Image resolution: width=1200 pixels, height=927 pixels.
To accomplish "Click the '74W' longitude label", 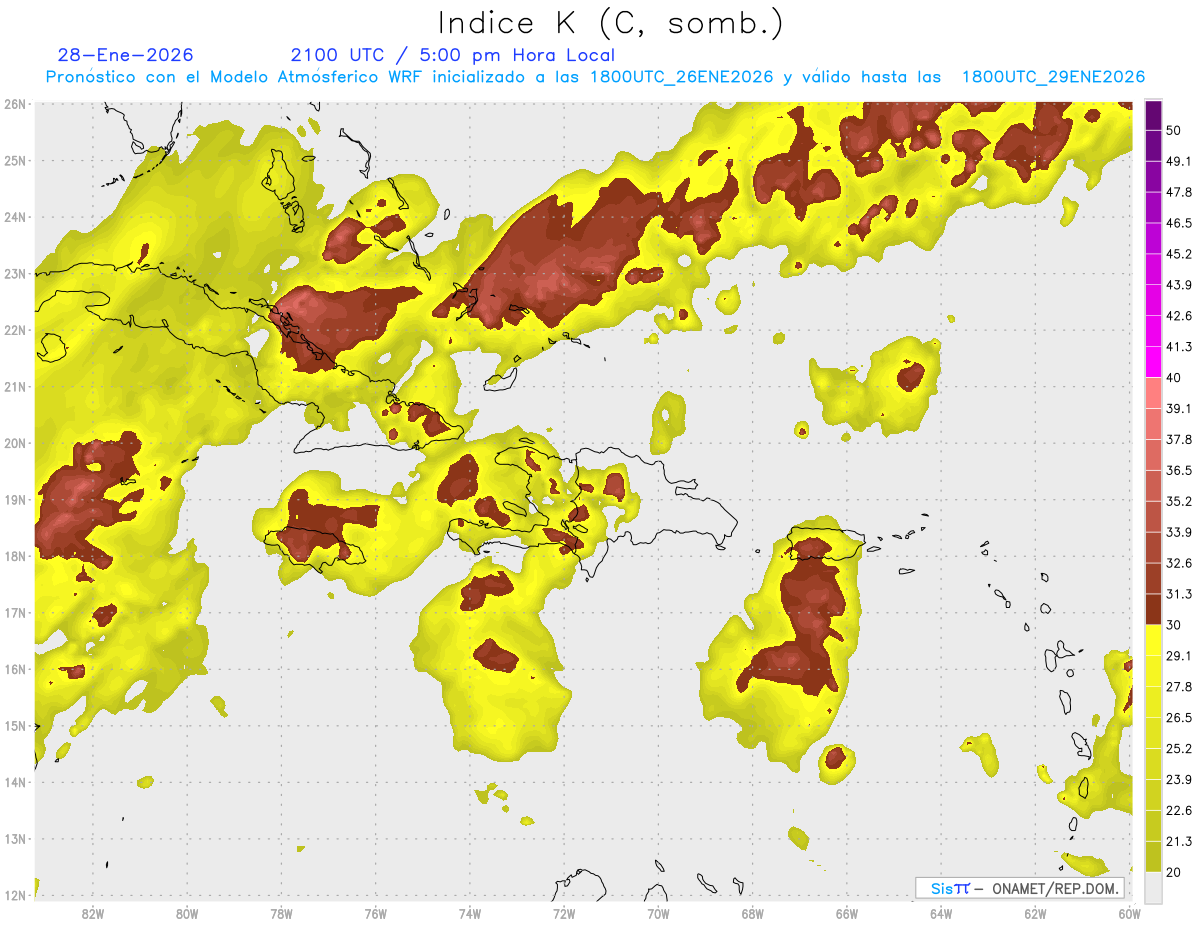I will [469, 913].
